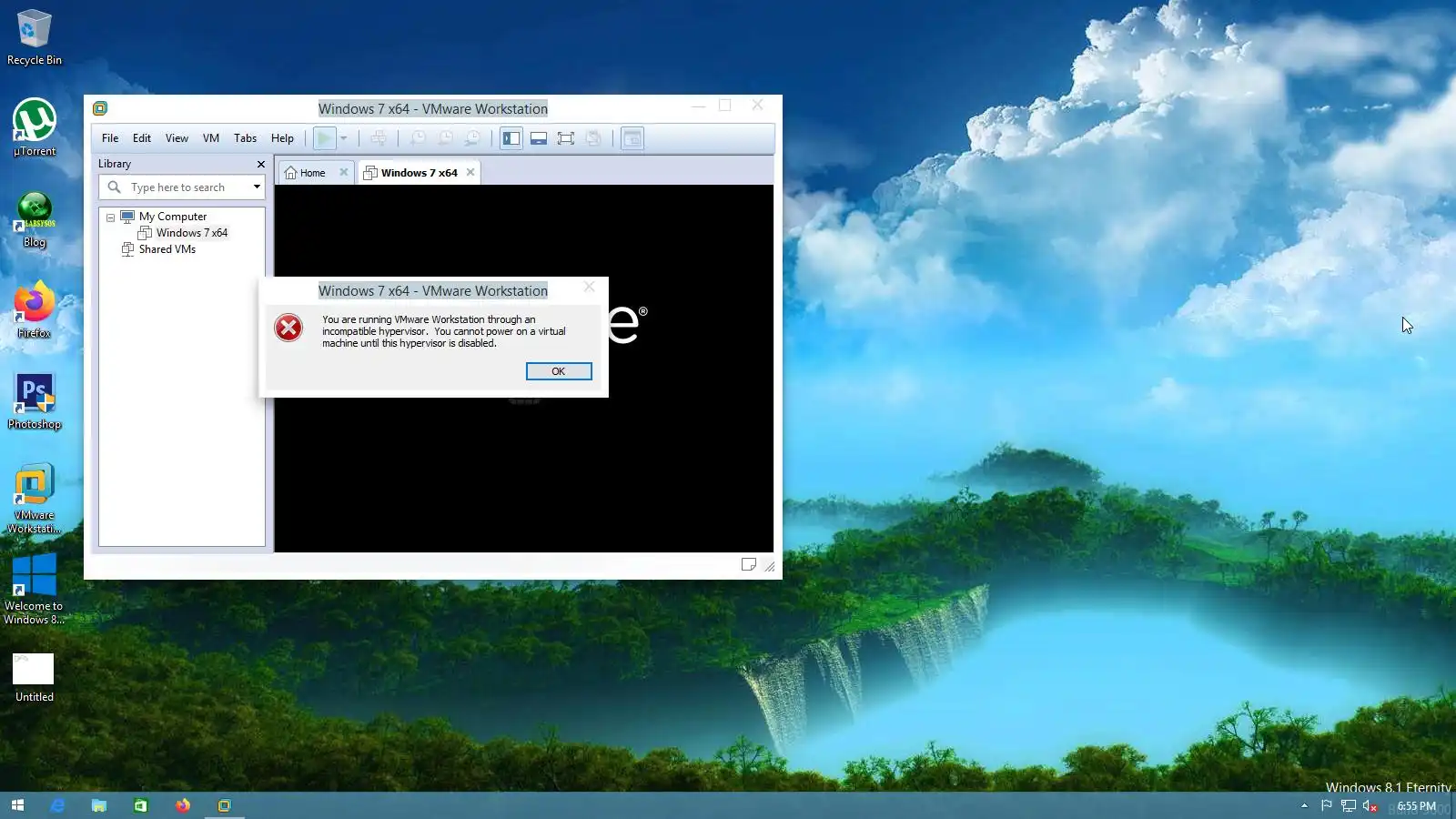Toggle the Show Library sidebar icon

click(511, 138)
